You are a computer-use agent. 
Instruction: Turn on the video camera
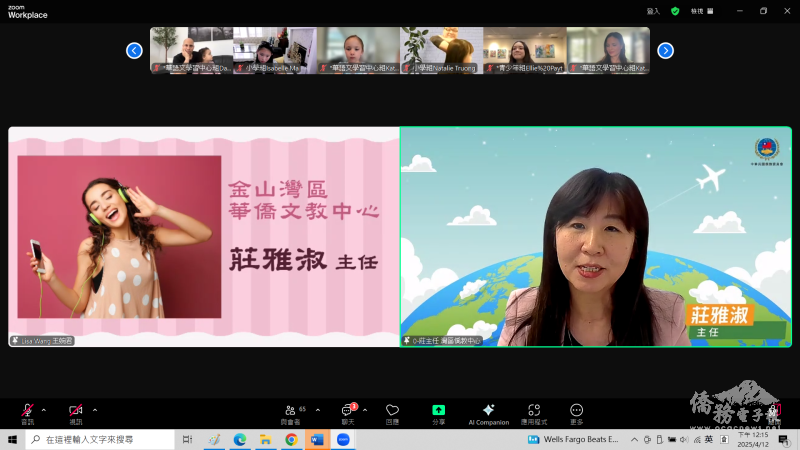[x=75, y=411]
